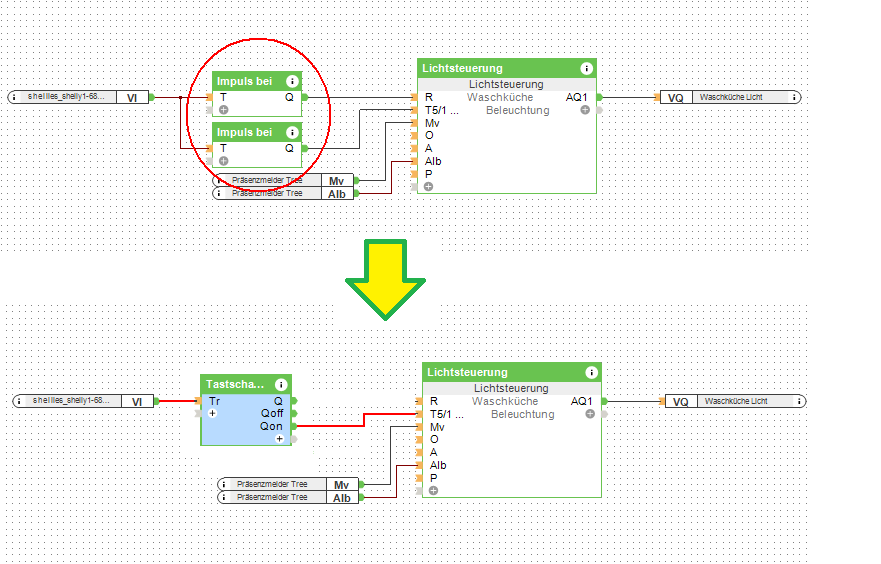
Task: Click Mv label of upper Präsenzmelder Tree
Action: pos(337,181)
